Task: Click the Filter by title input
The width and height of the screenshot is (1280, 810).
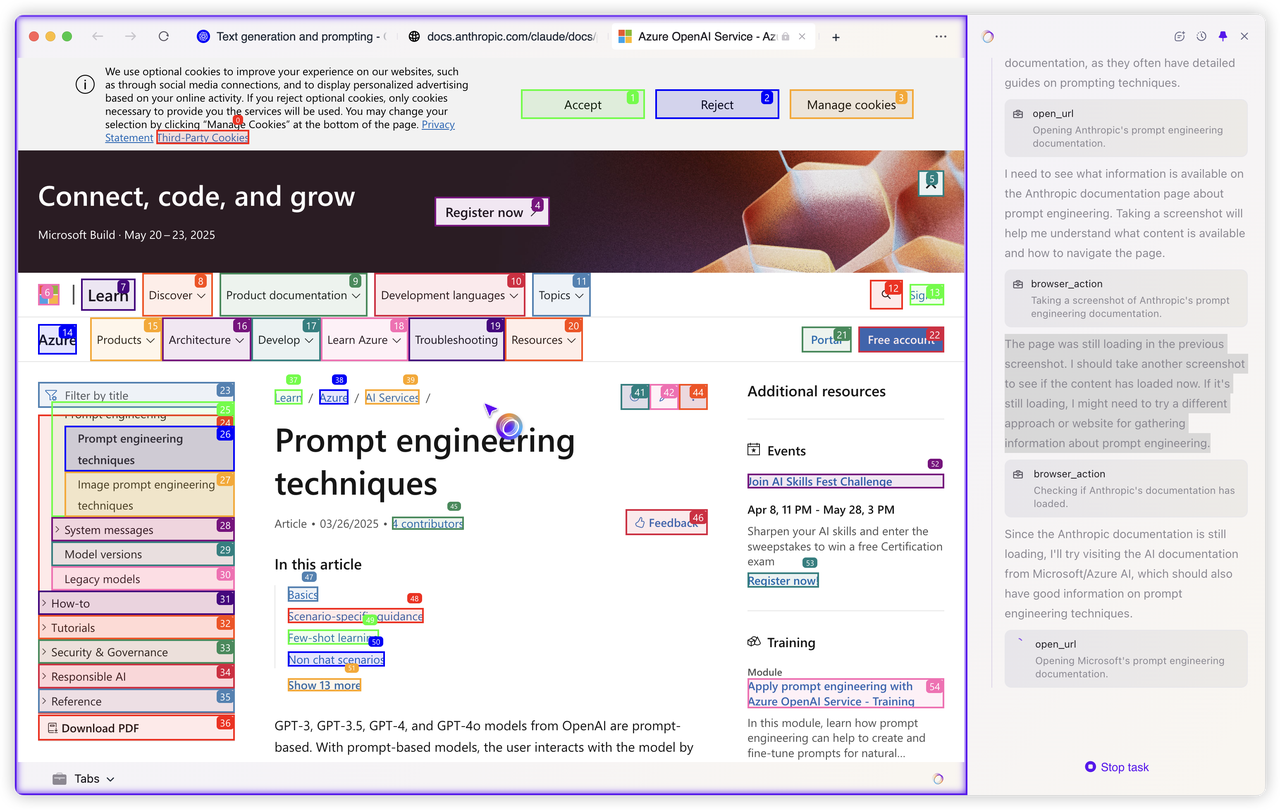Action: (136, 395)
